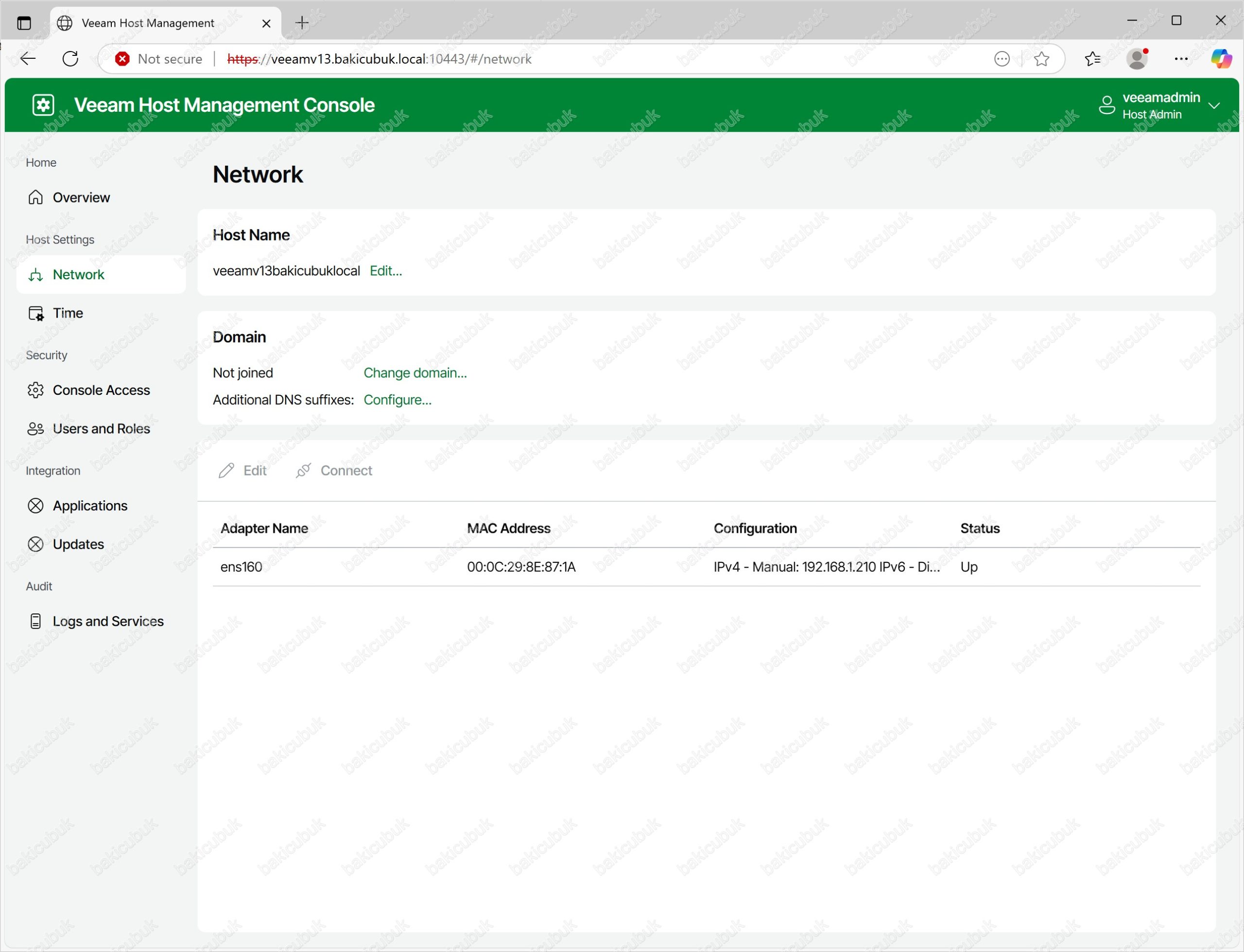Open the Time settings icon
This screenshot has width=1244, height=952.
(36, 313)
